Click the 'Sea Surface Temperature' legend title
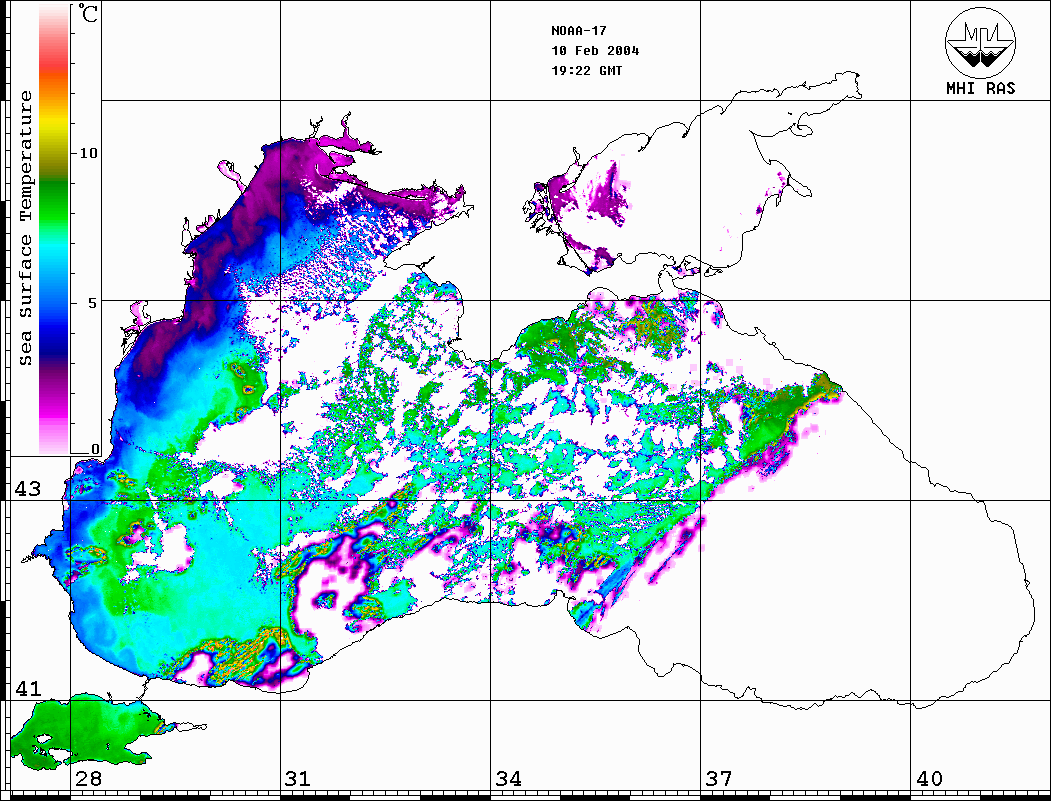Image resolution: width=1051 pixels, height=801 pixels. (x=26, y=229)
